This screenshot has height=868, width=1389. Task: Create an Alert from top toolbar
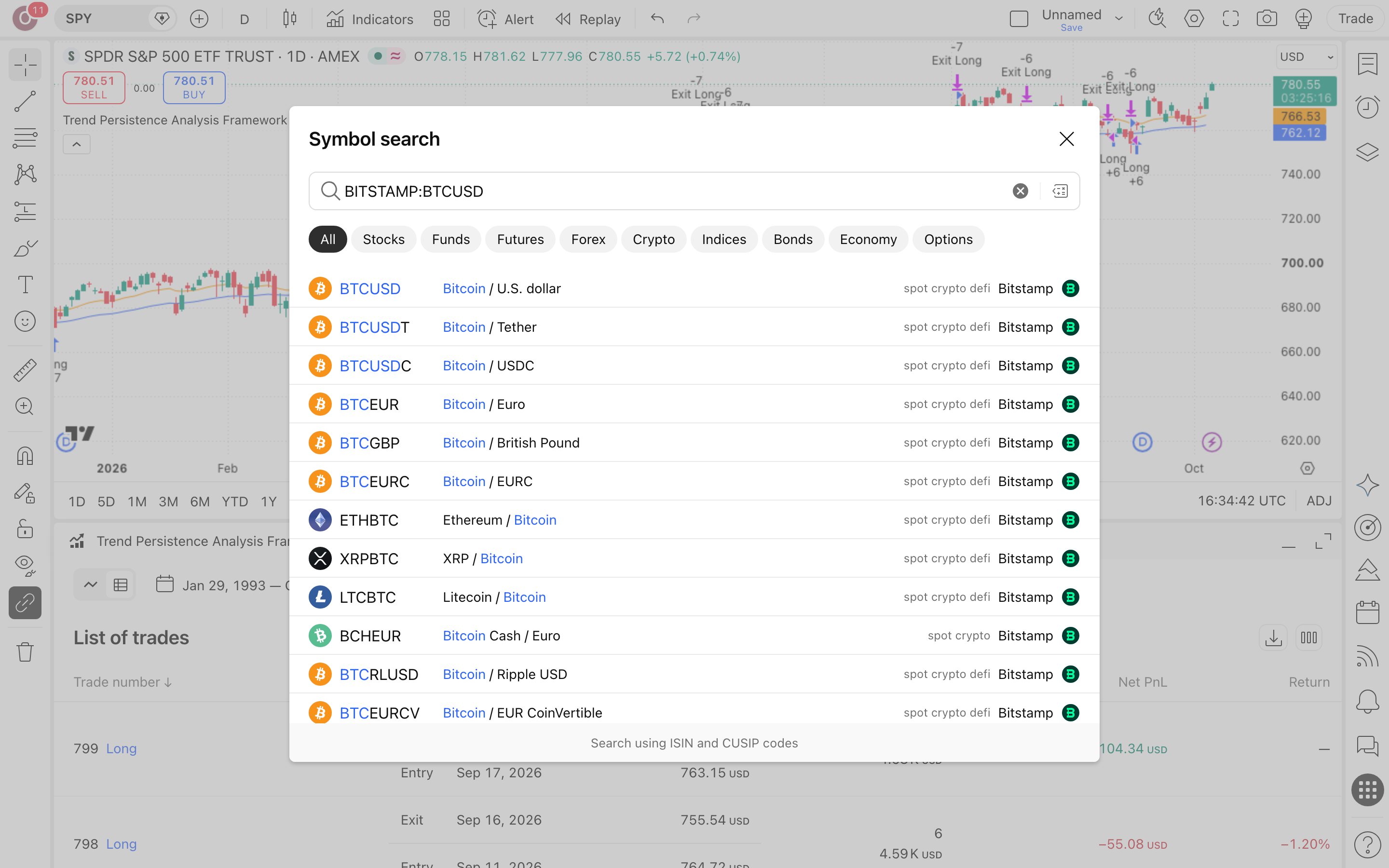tap(505, 19)
